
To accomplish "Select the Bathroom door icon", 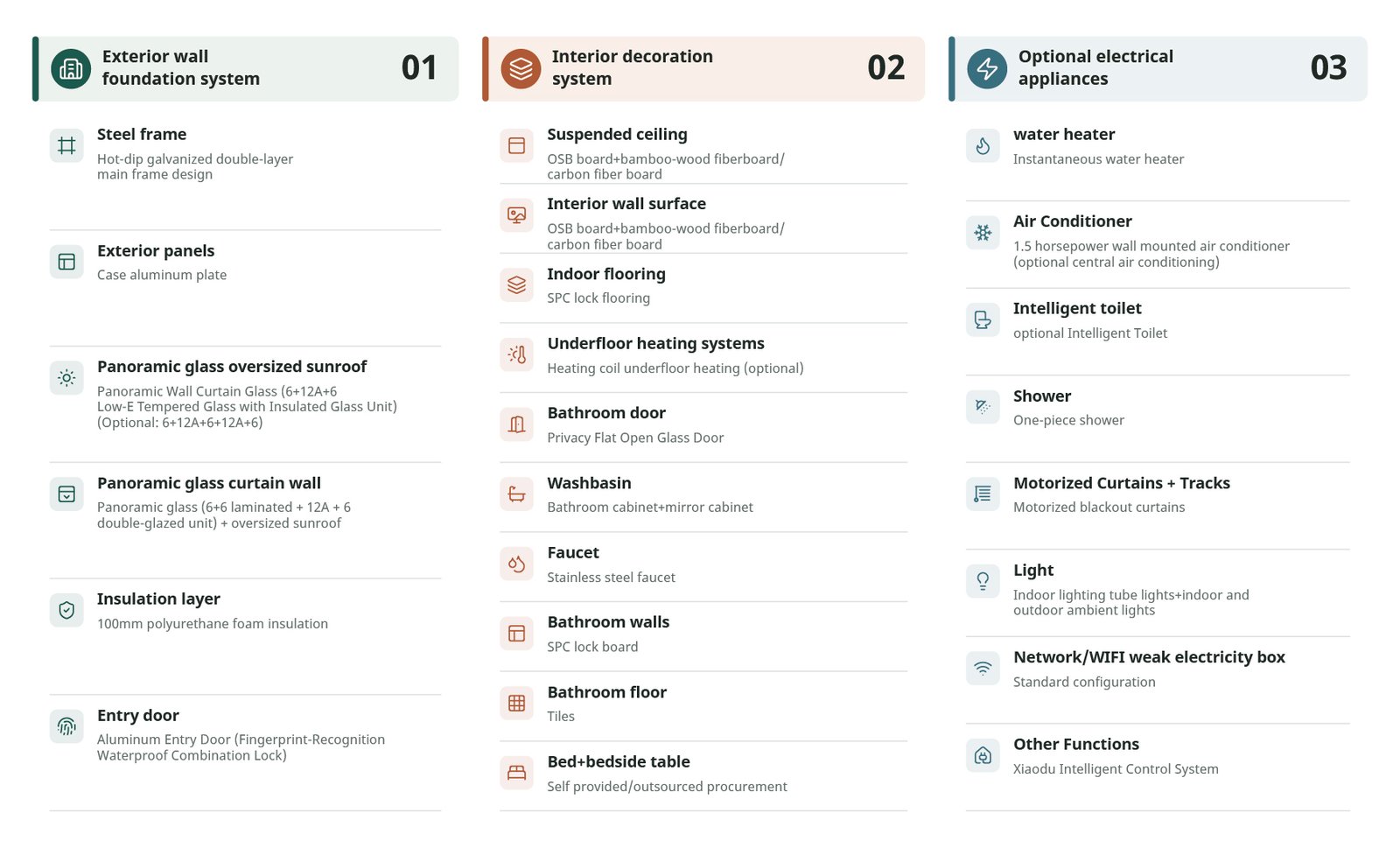I will [x=516, y=424].
